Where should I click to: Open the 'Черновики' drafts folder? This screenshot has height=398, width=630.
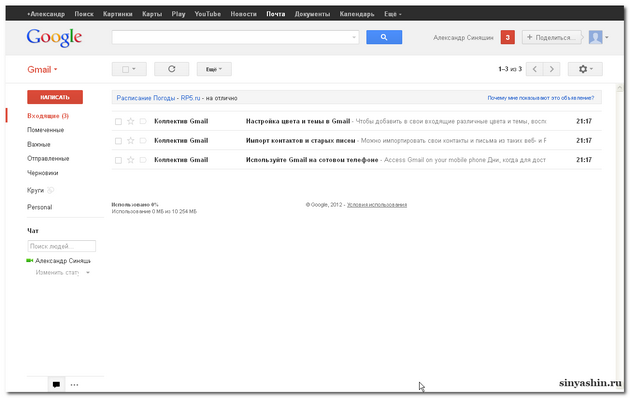pos(43,173)
